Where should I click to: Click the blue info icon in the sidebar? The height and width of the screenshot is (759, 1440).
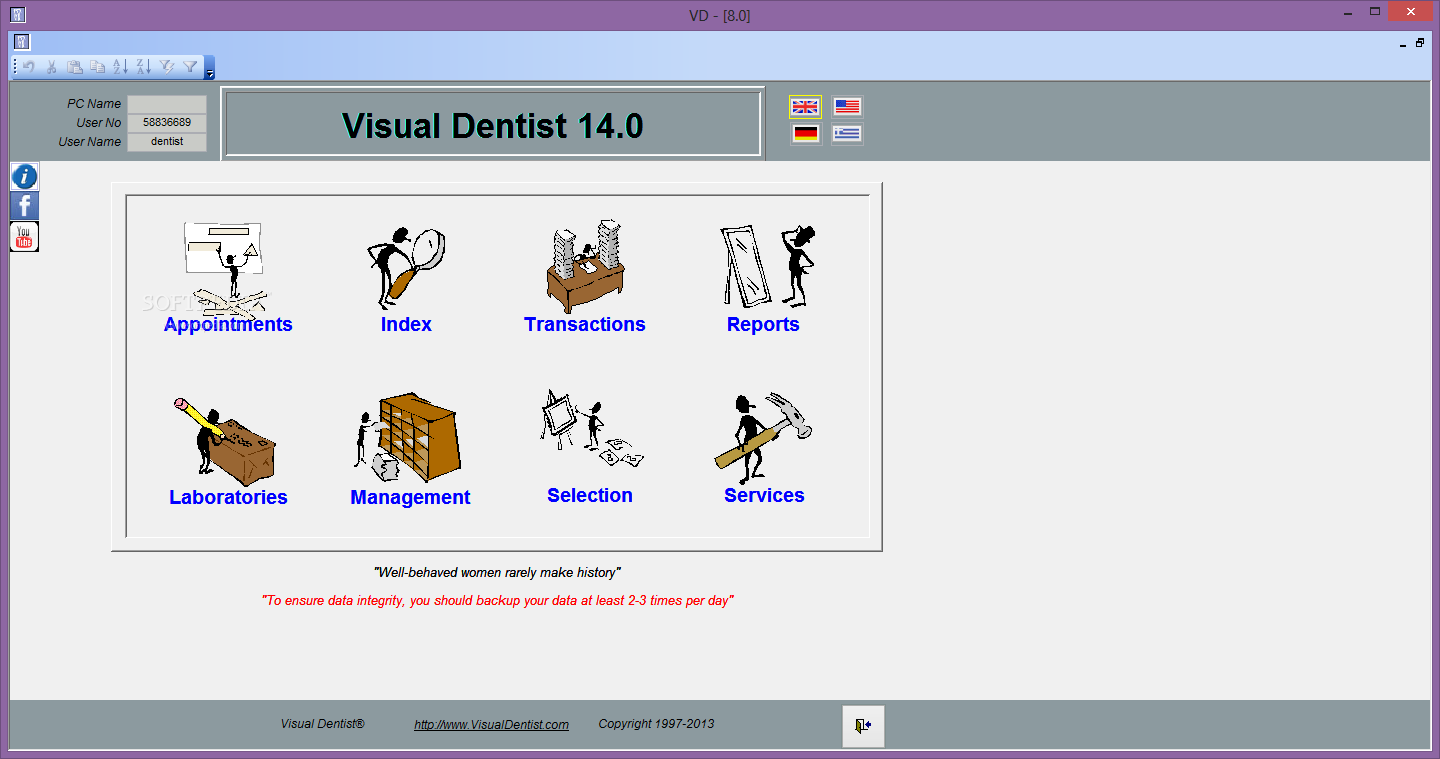coord(24,177)
